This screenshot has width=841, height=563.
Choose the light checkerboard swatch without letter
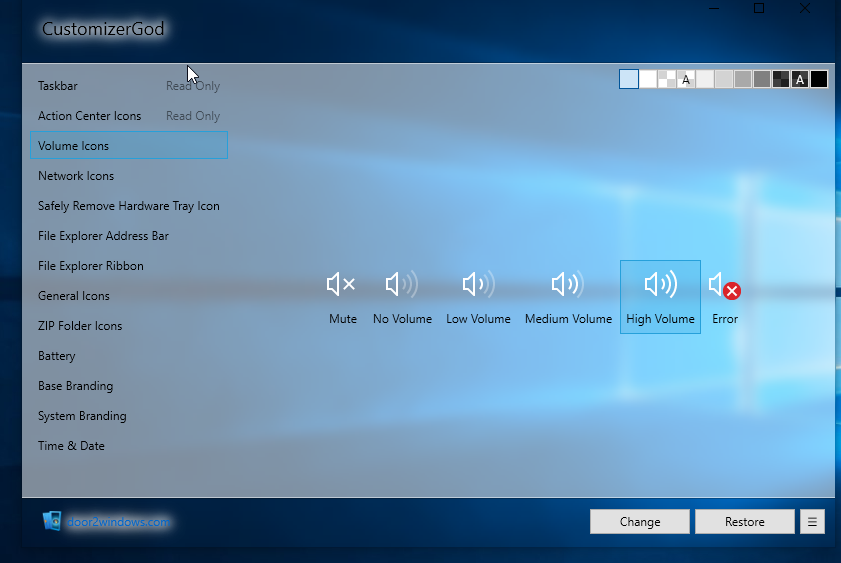tap(667, 79)
